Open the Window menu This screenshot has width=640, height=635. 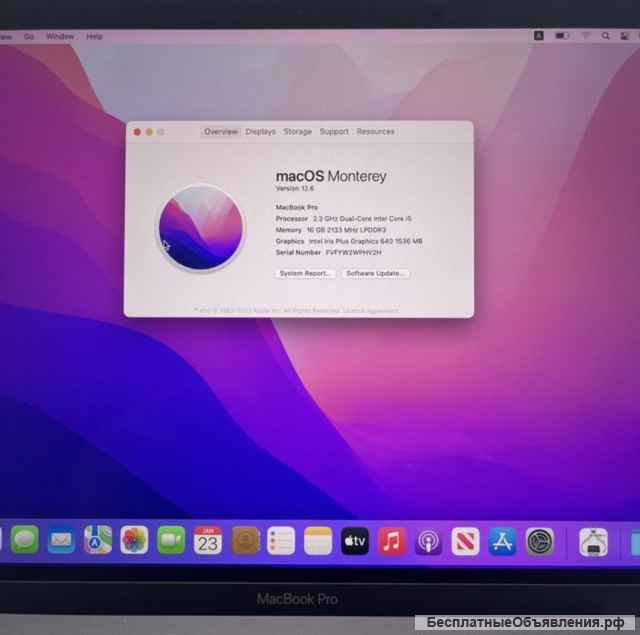(x=60, y=36)
